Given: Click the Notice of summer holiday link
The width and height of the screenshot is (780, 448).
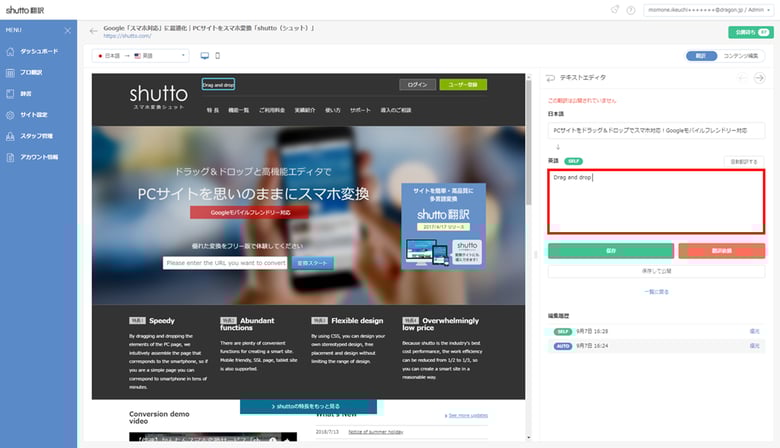Looking at the screenshot, I should point(376,432).
